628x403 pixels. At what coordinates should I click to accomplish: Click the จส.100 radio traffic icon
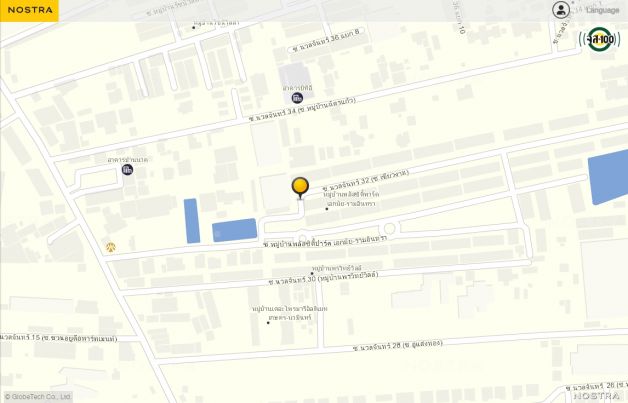(x=600, y=39)
